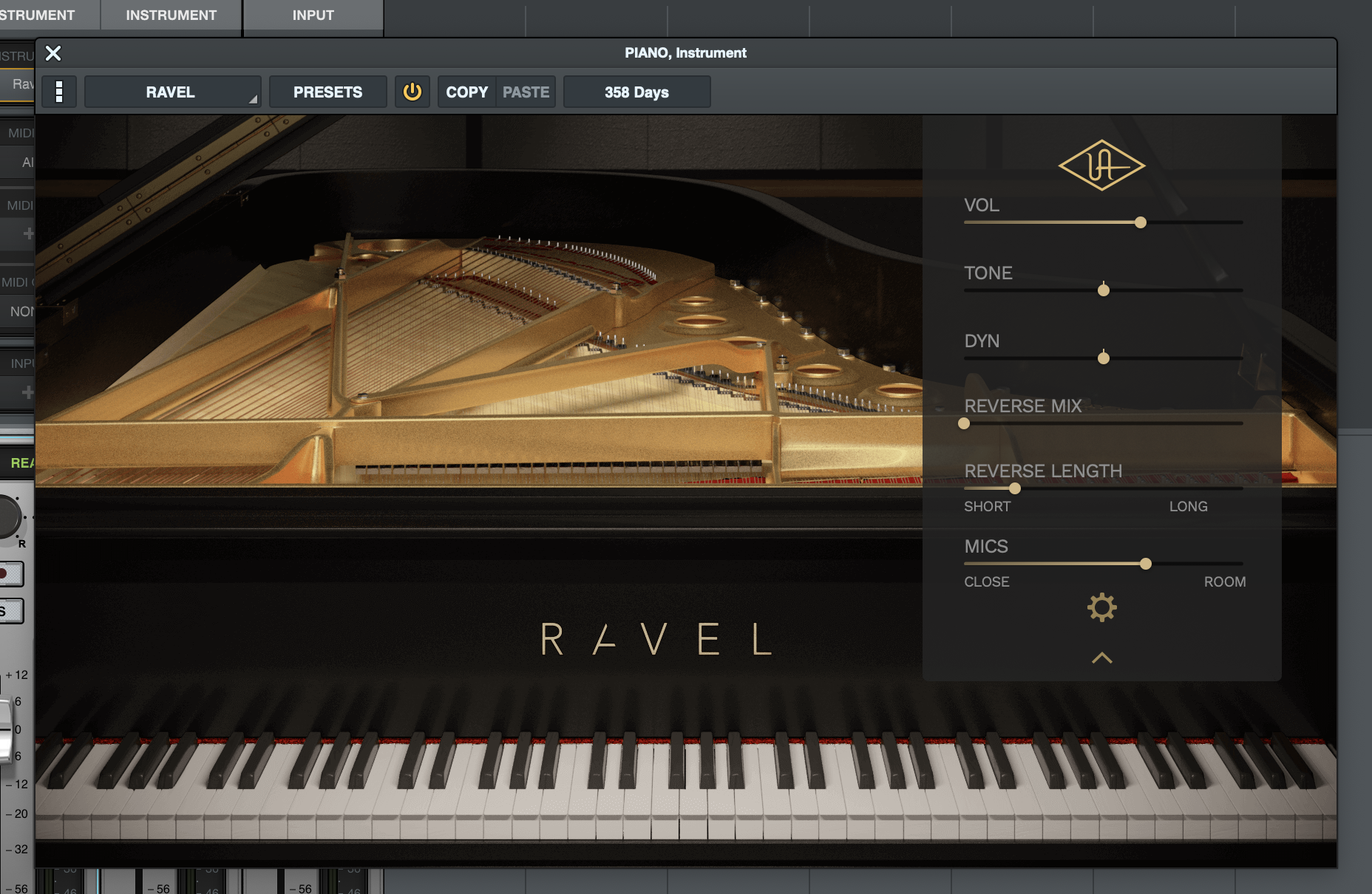Collapse the control panel with up chevron

pos(1101,658)
